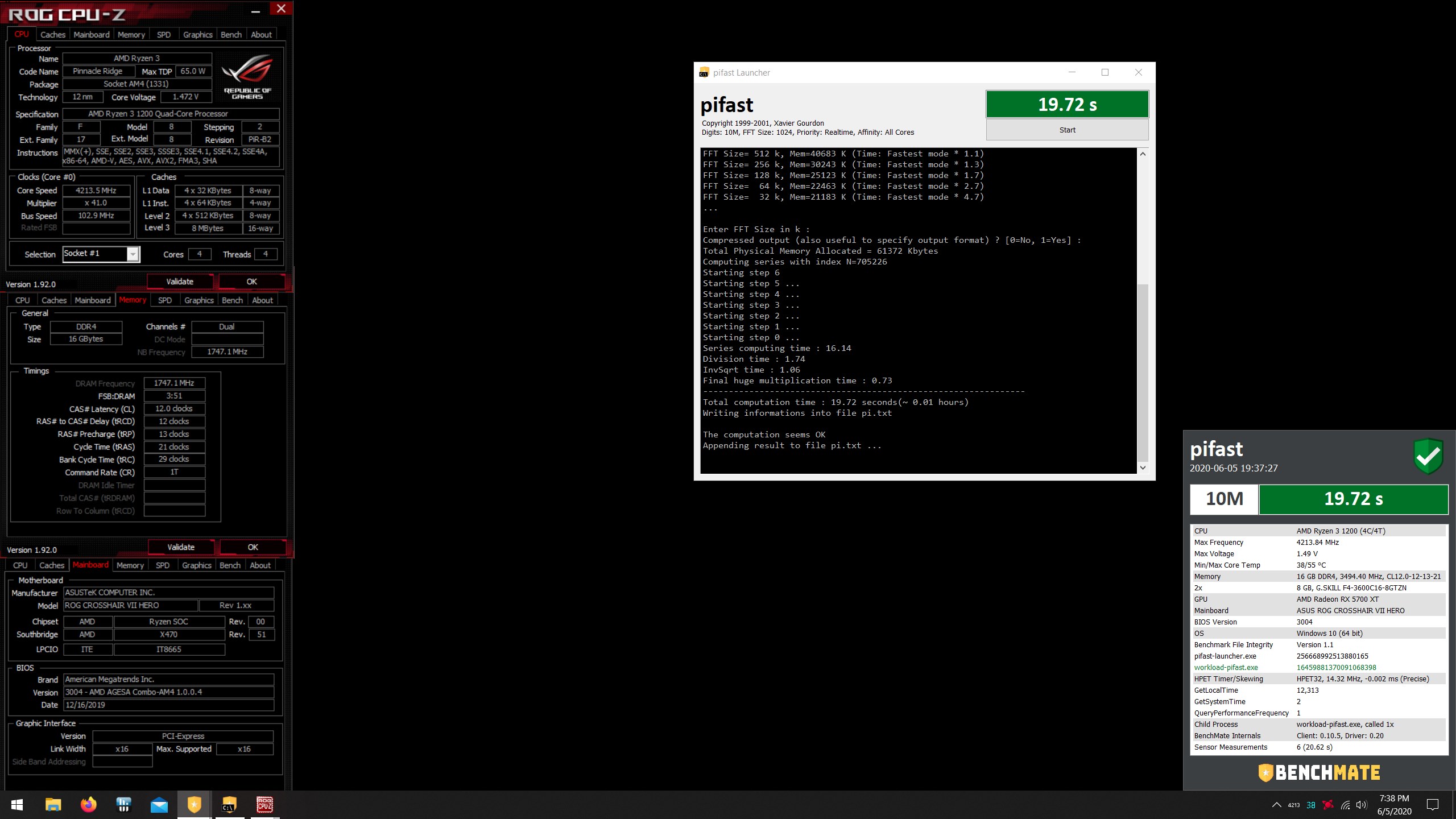Click the Core Speed field showing 4213.5 MHz

click(96, 191)
